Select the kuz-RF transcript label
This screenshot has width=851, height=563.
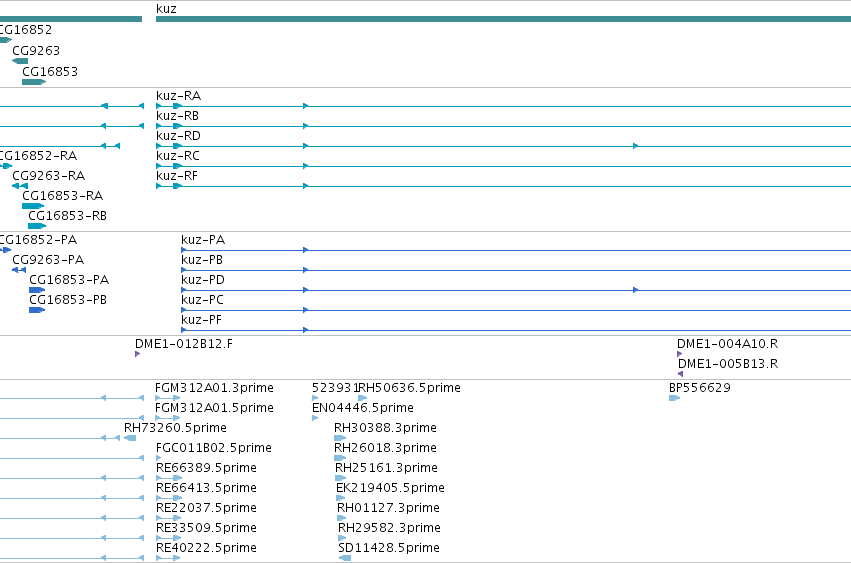177,176
